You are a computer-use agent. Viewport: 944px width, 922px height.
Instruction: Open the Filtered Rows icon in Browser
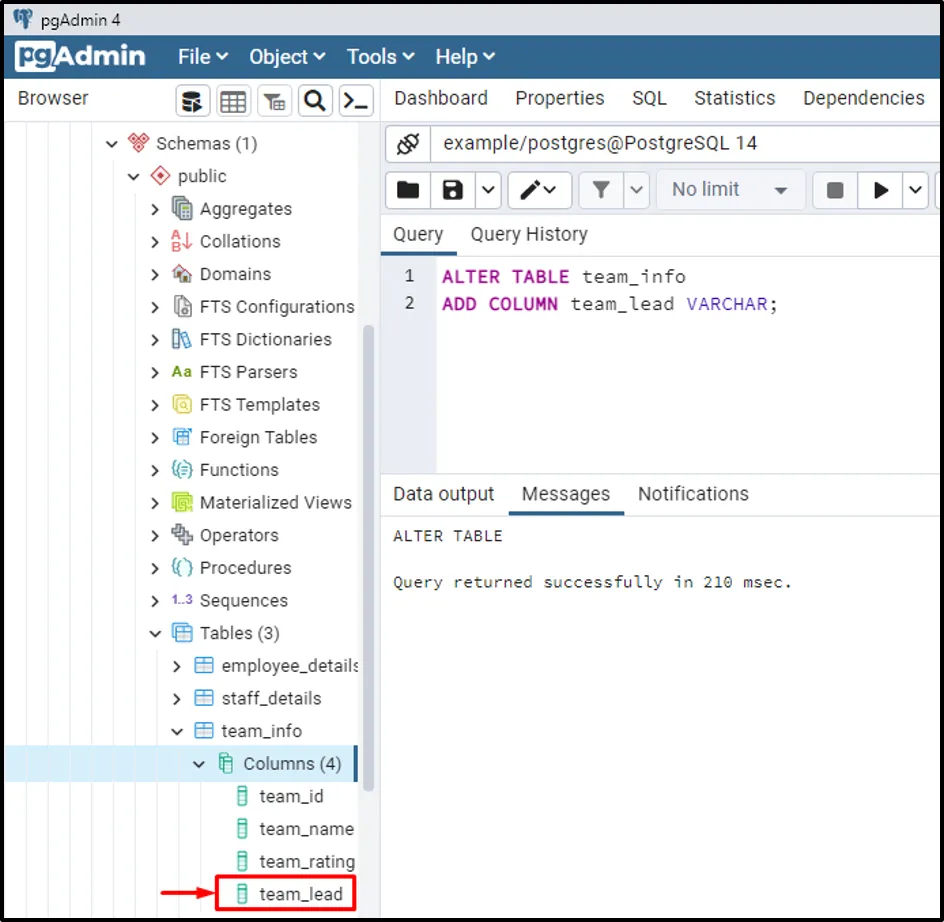[274, 100]
